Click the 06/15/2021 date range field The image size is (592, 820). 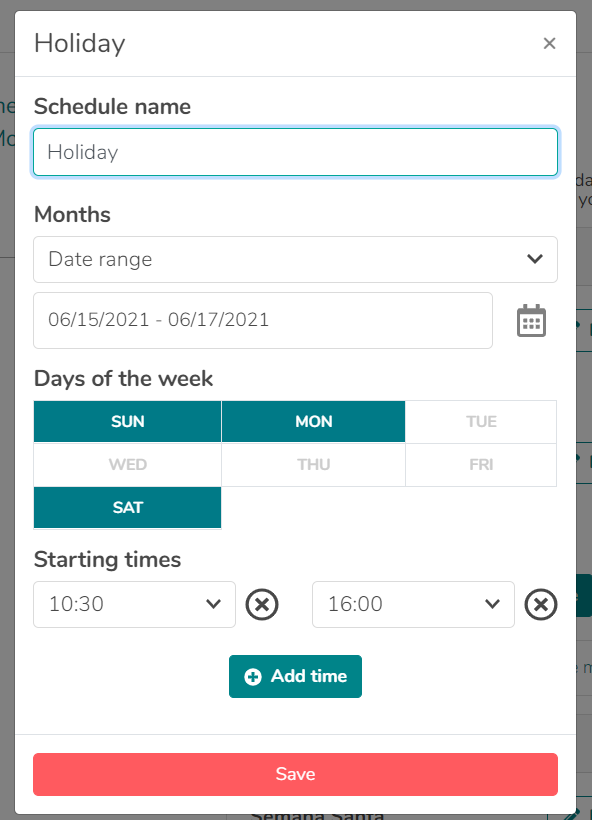pyautogui.click(x=262, y=320)
